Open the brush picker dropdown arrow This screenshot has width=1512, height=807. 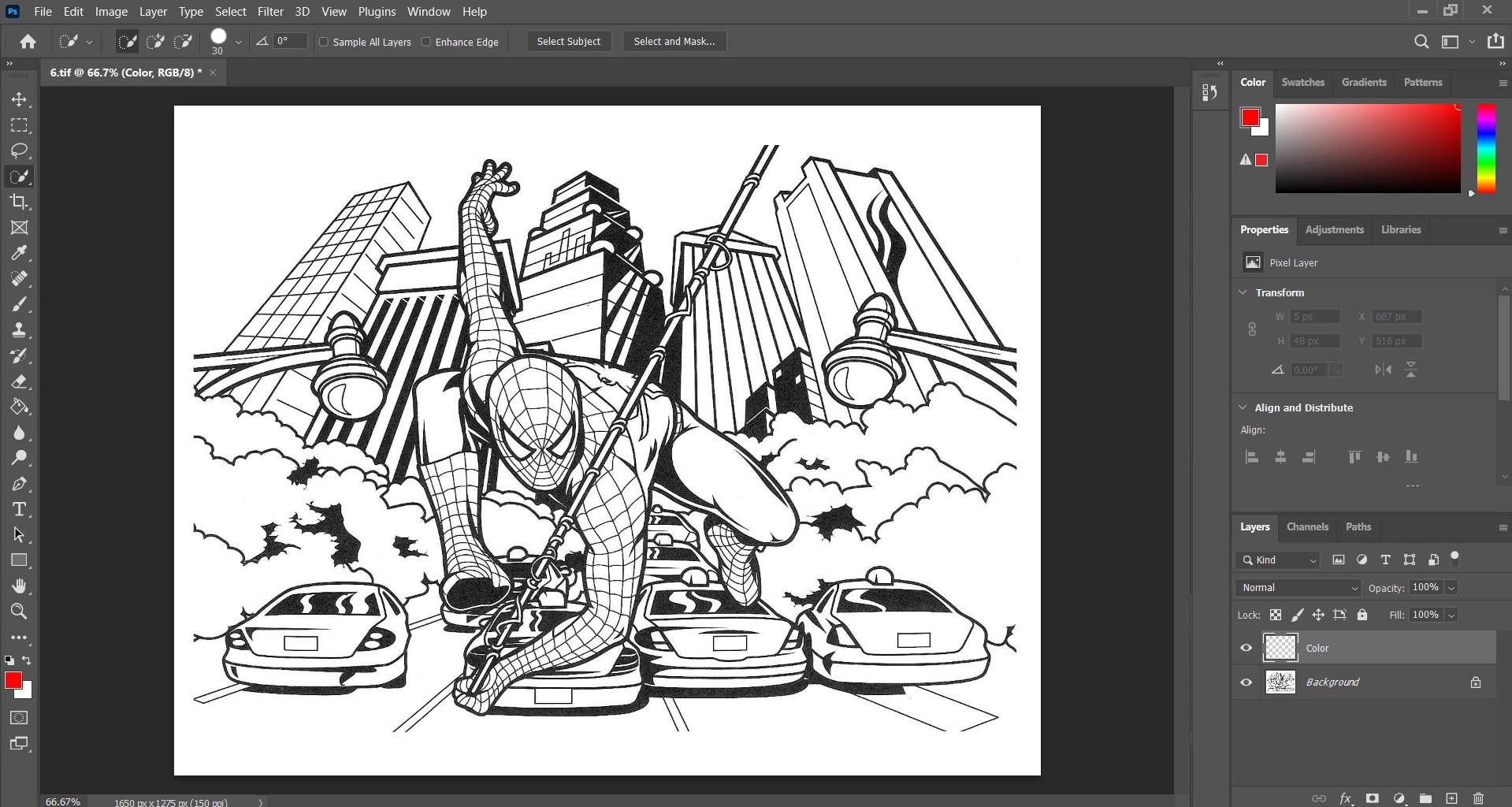238,42
